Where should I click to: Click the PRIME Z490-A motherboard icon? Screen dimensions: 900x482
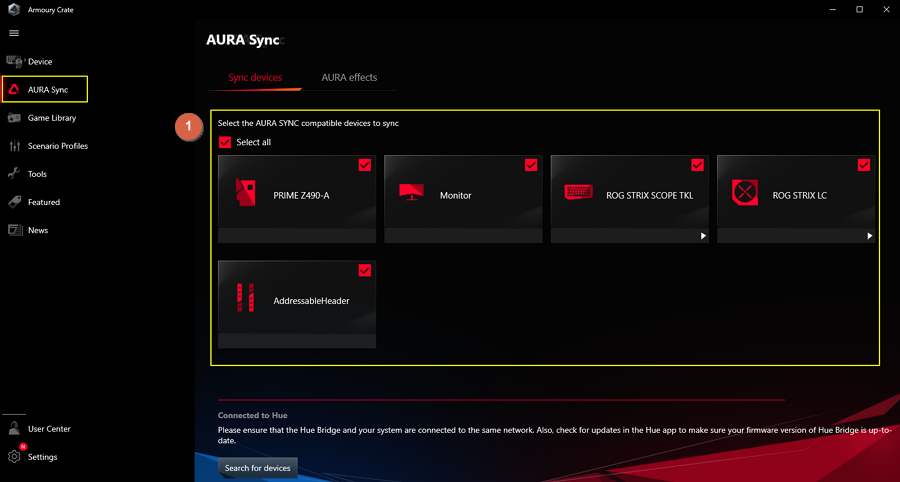pos(246,192)
